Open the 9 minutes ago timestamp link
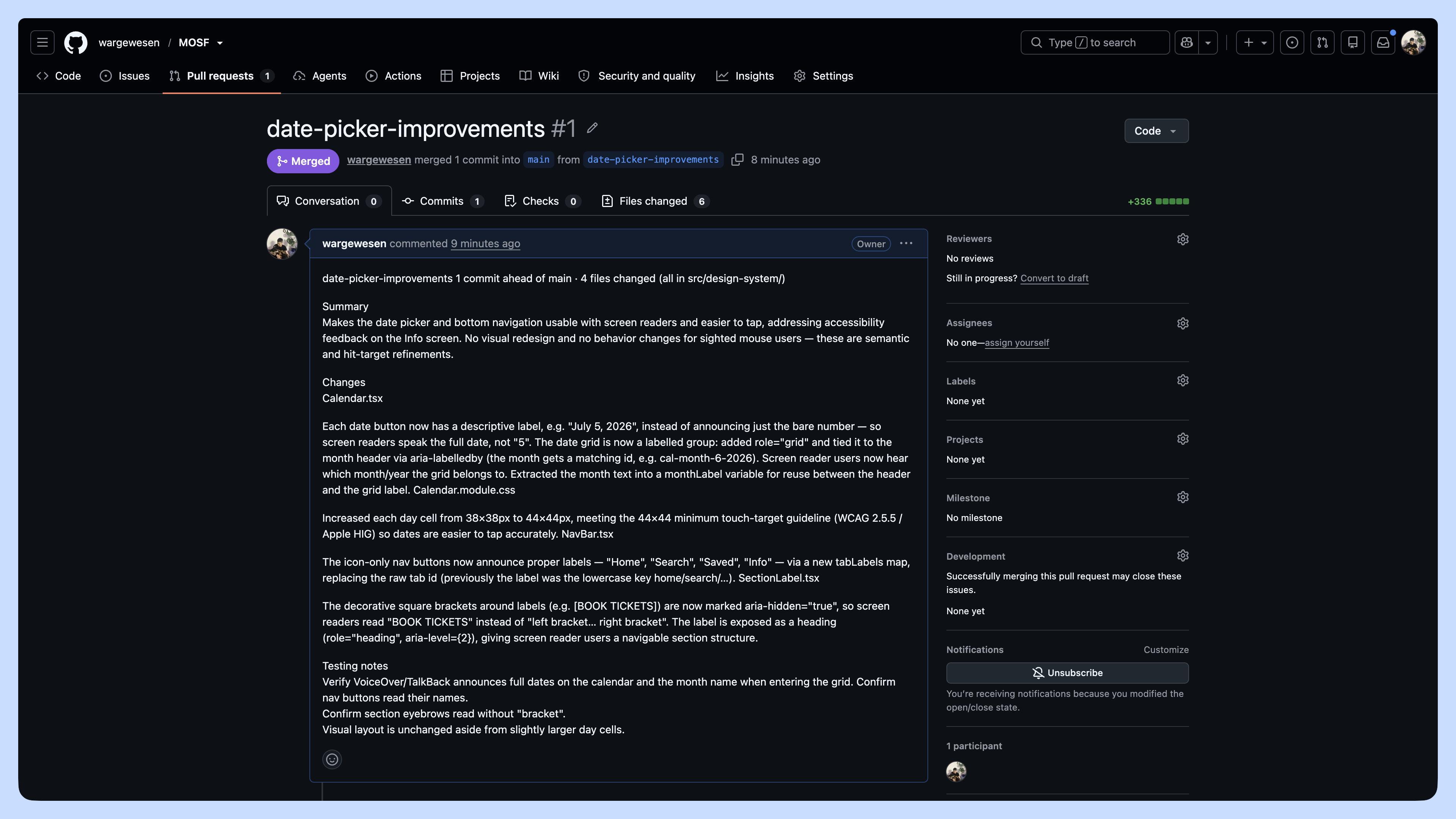This screenshot has height=819, width=1456. pyautogui.click(x=485, y=243)
